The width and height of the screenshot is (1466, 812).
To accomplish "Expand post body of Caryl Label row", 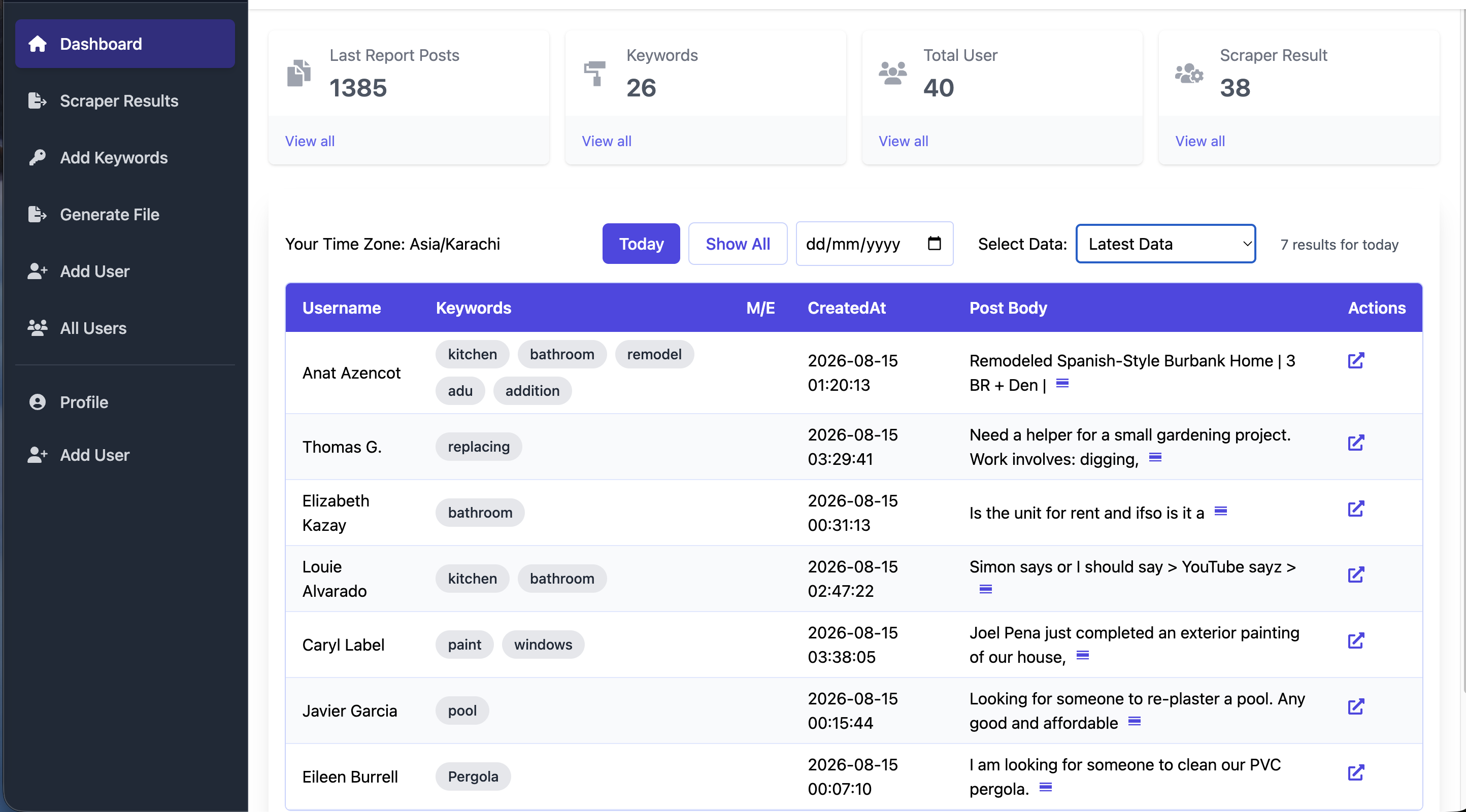I will coord(1082,655).
